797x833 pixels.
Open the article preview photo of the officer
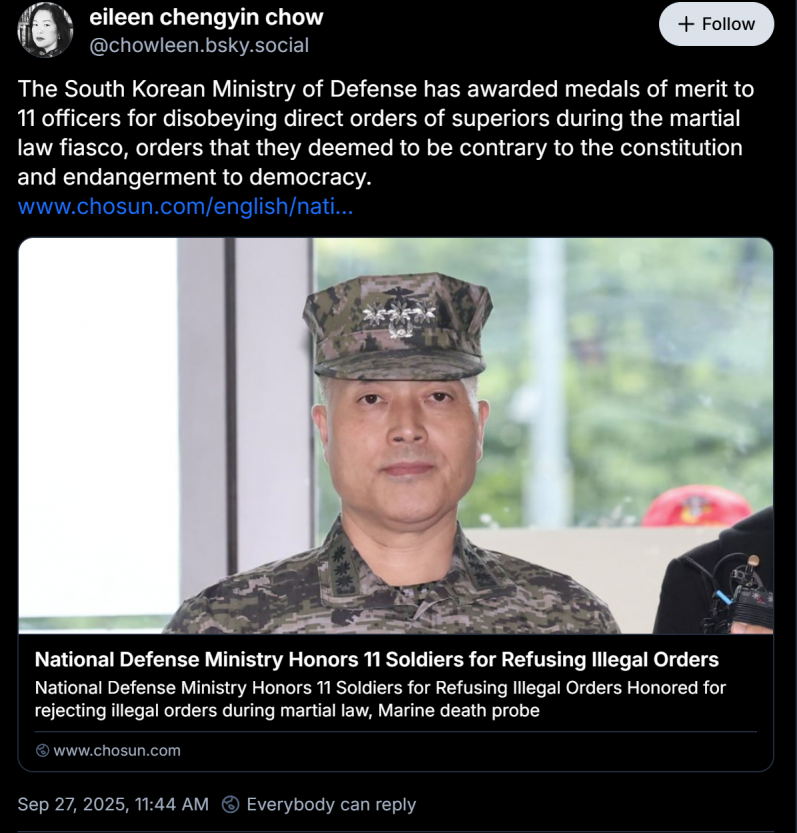click(x=396, y=436)
